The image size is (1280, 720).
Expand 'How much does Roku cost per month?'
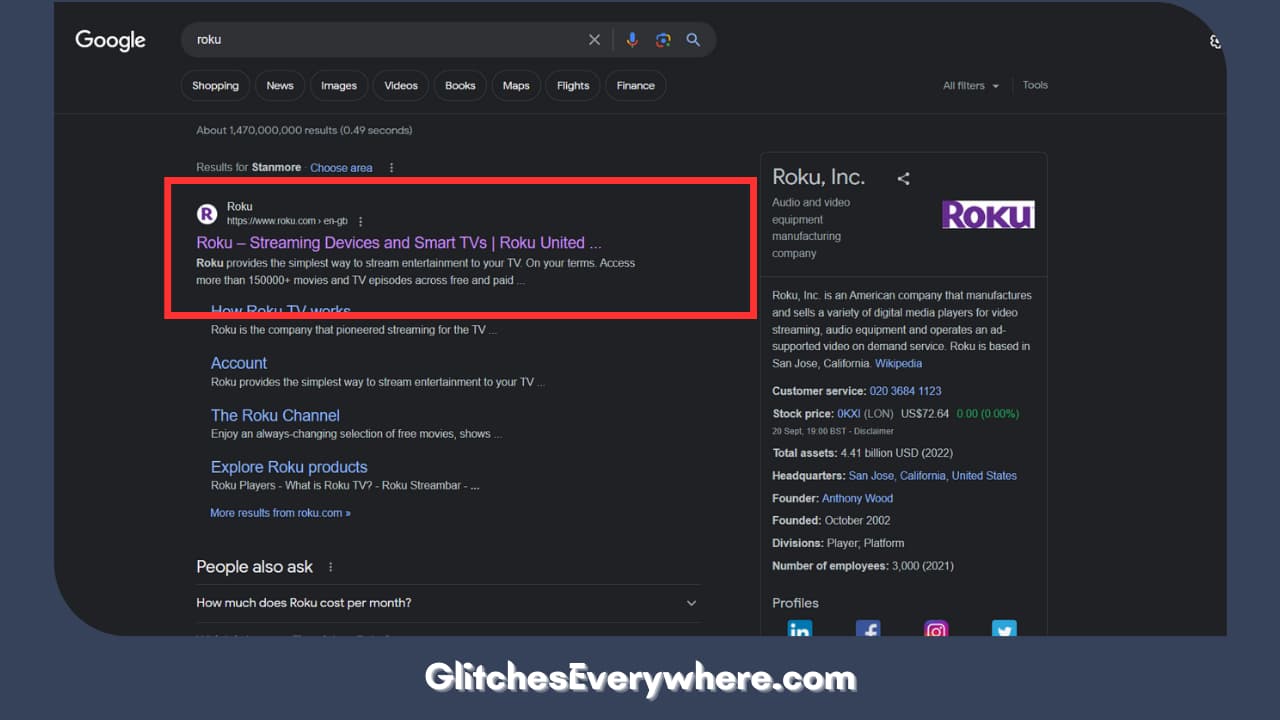pyautogui.click(x=448, y=603)
